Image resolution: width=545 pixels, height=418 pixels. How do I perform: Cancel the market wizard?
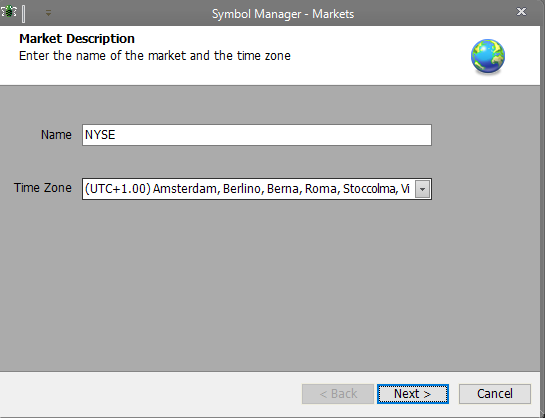coord(495,394)
